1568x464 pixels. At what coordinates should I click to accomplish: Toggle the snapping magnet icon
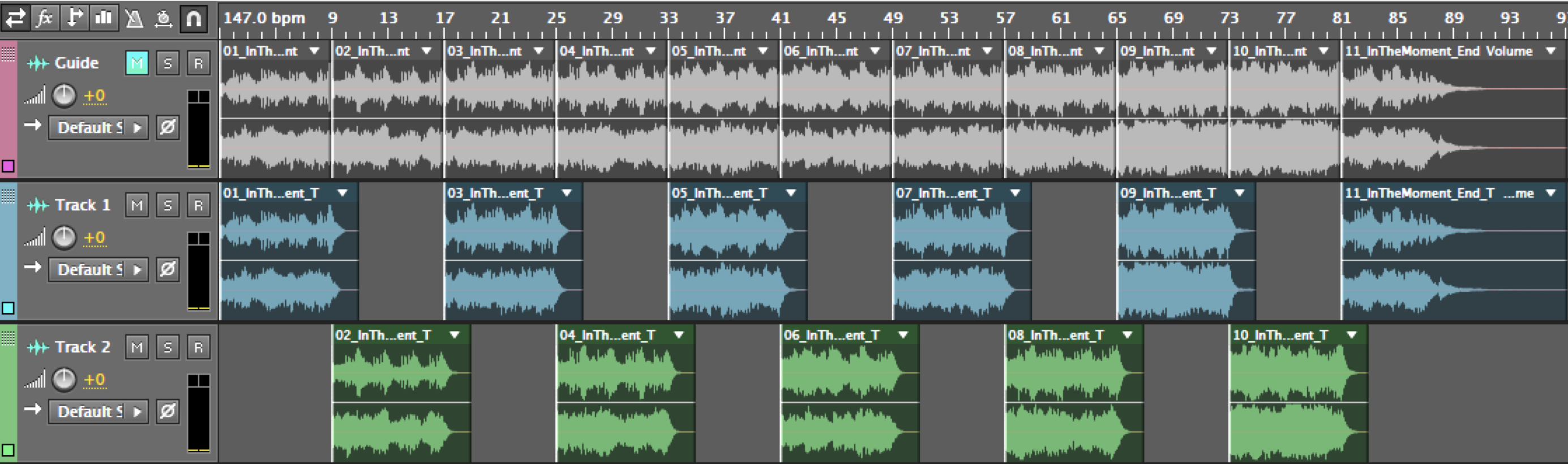point(194,18)
